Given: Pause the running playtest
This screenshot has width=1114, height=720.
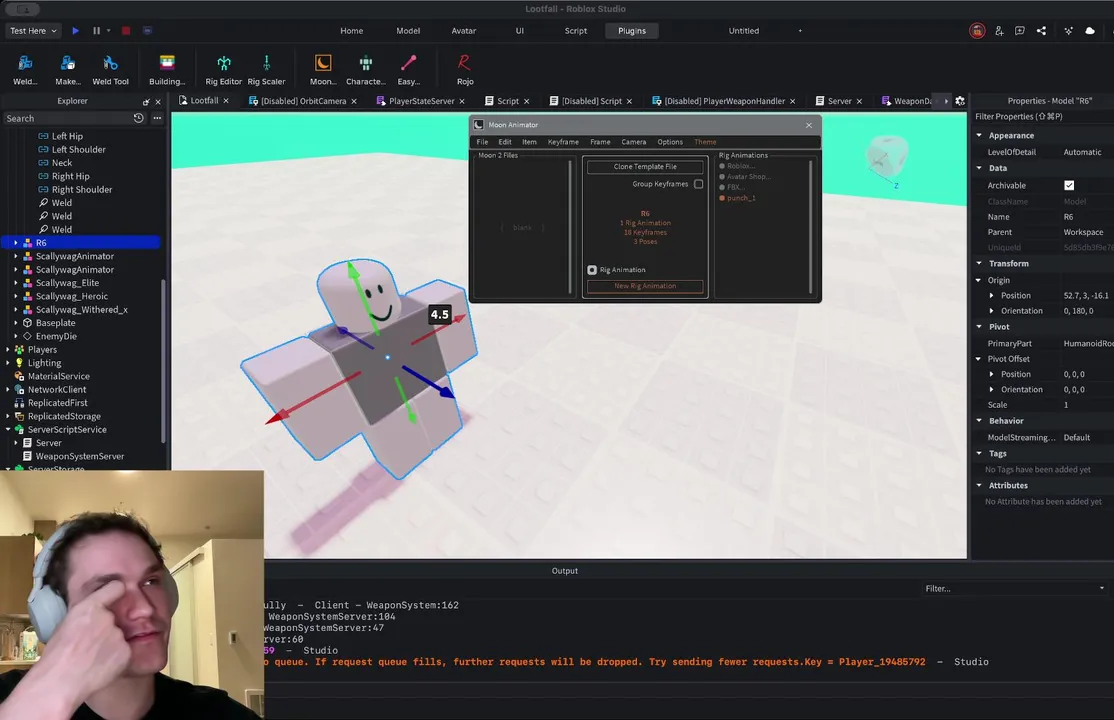Looking at the screenshot, I should coord(96,31).
